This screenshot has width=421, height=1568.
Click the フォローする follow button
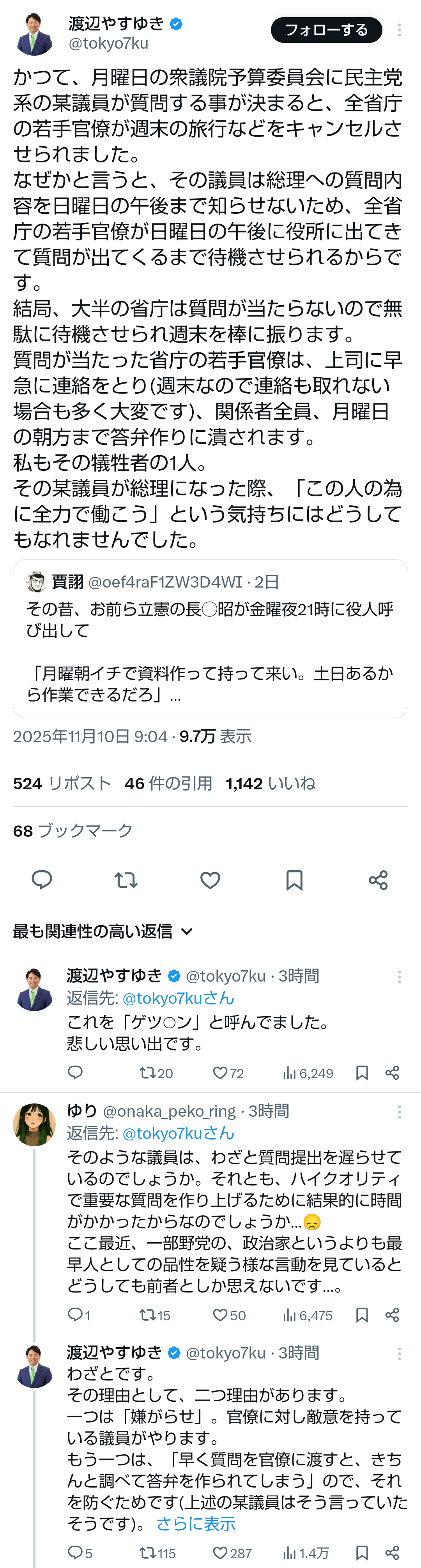tap(326, 30)
